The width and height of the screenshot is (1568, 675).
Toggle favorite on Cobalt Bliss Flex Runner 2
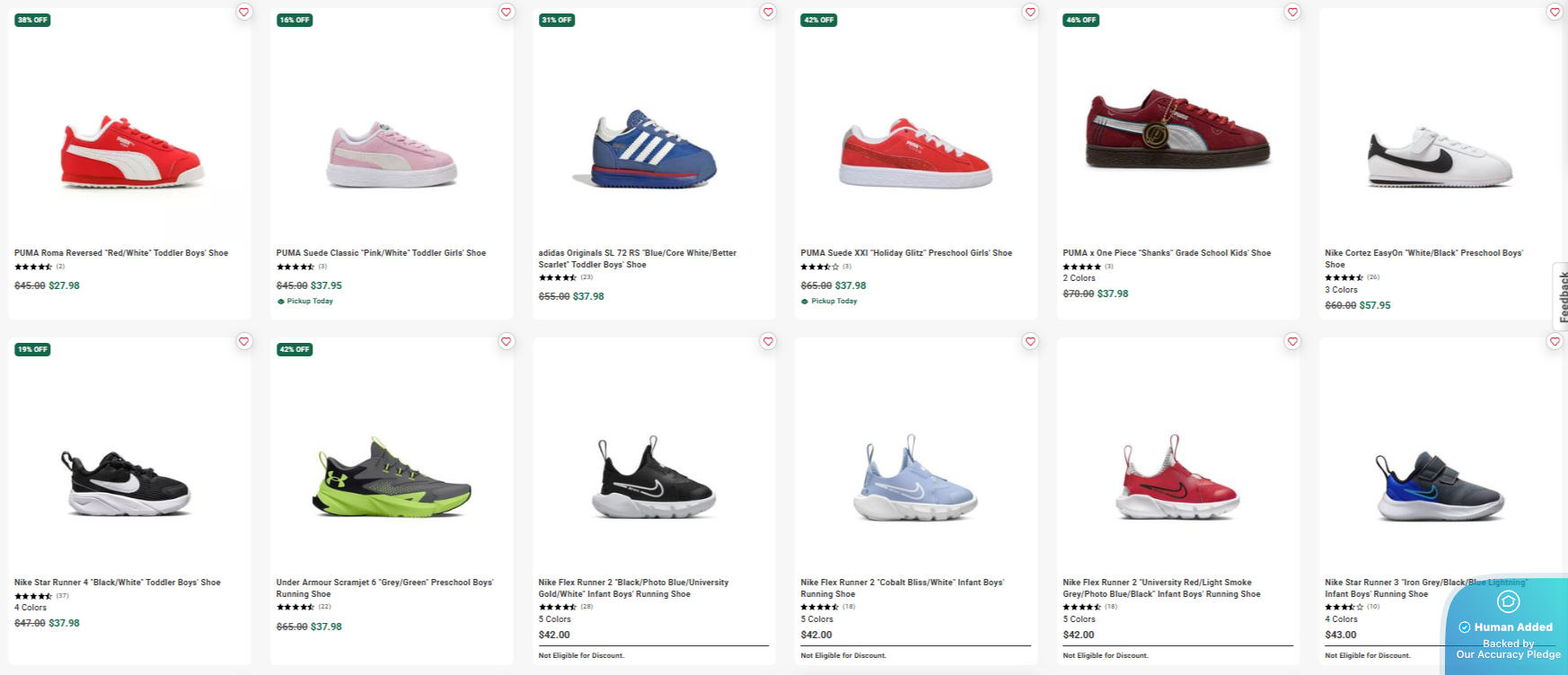tap(1030, 342)
